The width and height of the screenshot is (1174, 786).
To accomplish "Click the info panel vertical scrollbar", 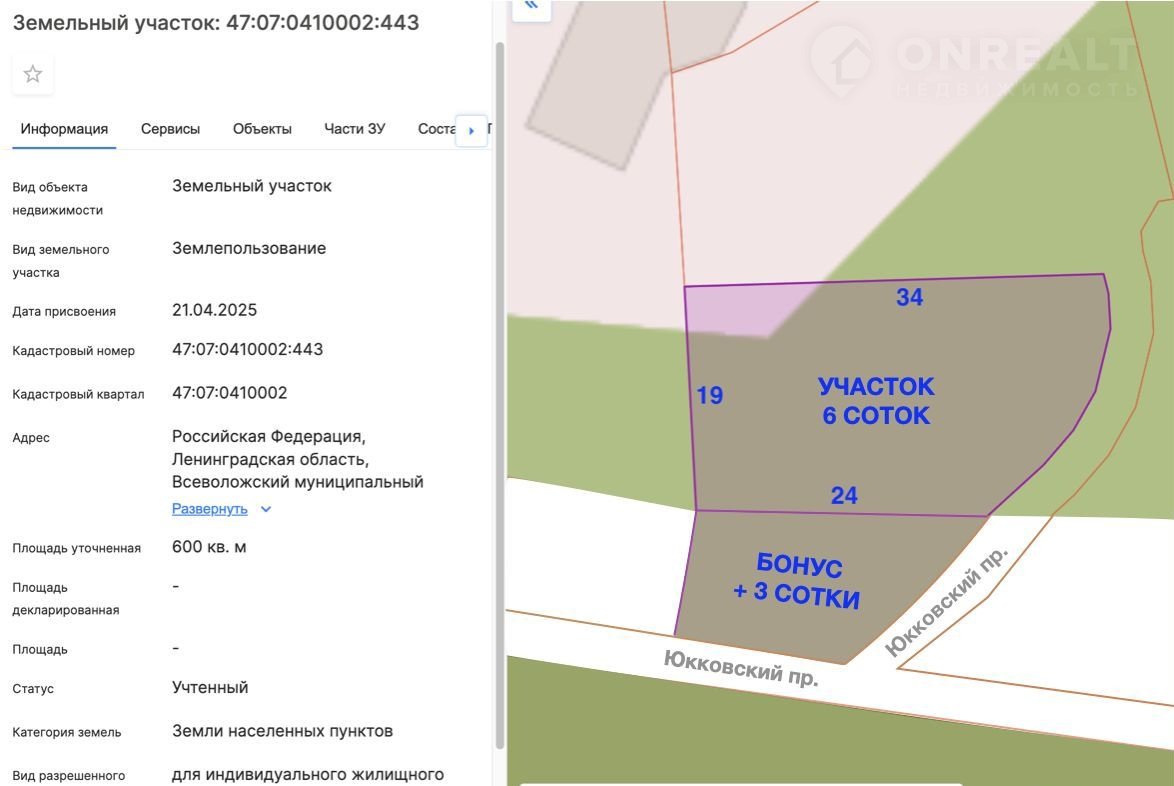I will 499,400.
